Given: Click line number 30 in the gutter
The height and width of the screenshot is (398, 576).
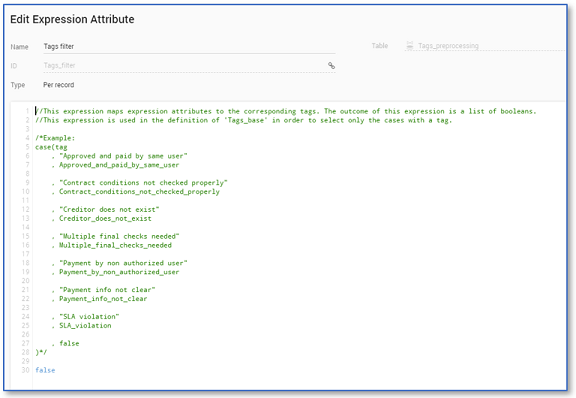Looking at the screenshot, I should pos(25,370).
